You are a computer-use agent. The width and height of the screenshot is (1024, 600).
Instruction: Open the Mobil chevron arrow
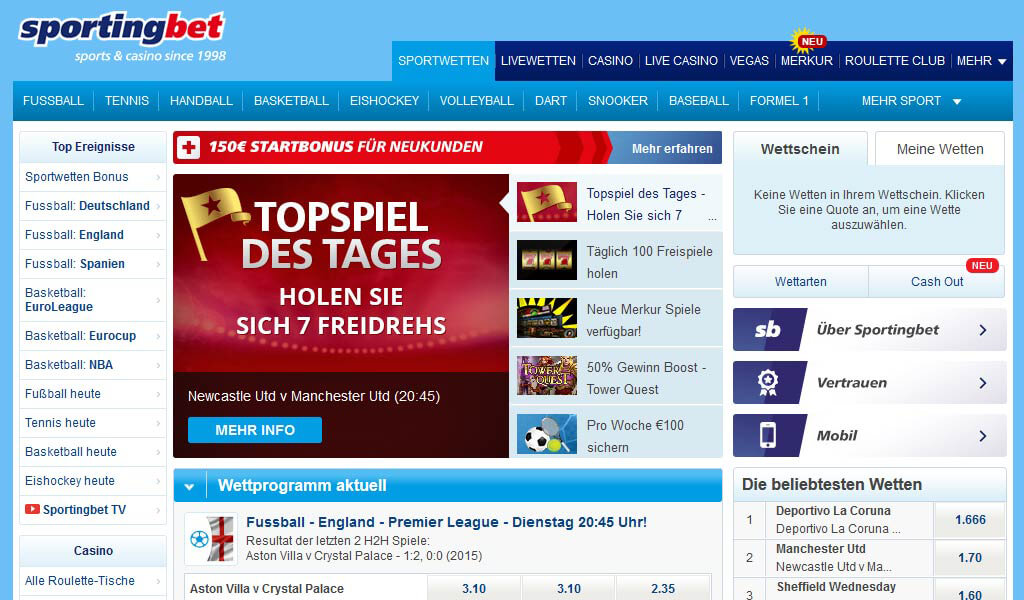coord(983,436)
